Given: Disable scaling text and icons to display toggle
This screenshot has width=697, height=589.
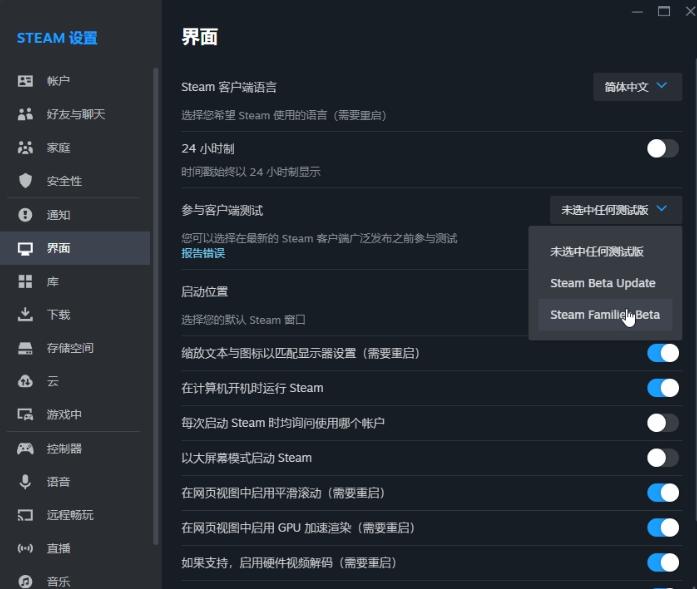Looking at the screenshot, I should coord(662,353).
